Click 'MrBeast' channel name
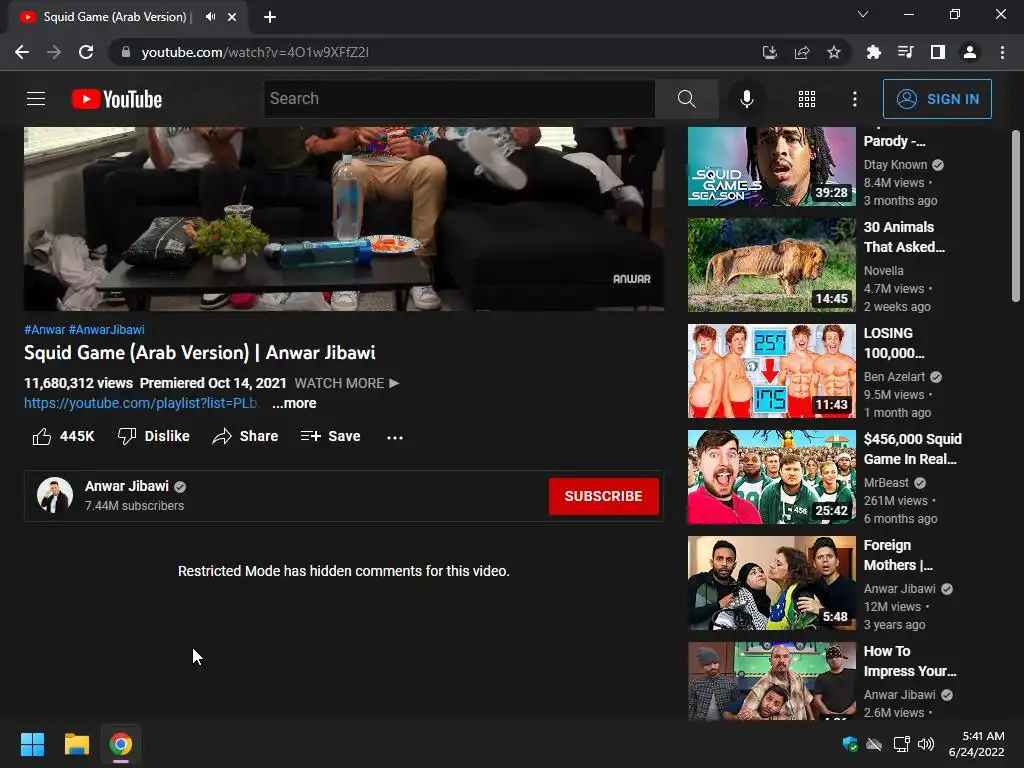1024x768 pixels. pyautogui.click(x=886, y=483)
